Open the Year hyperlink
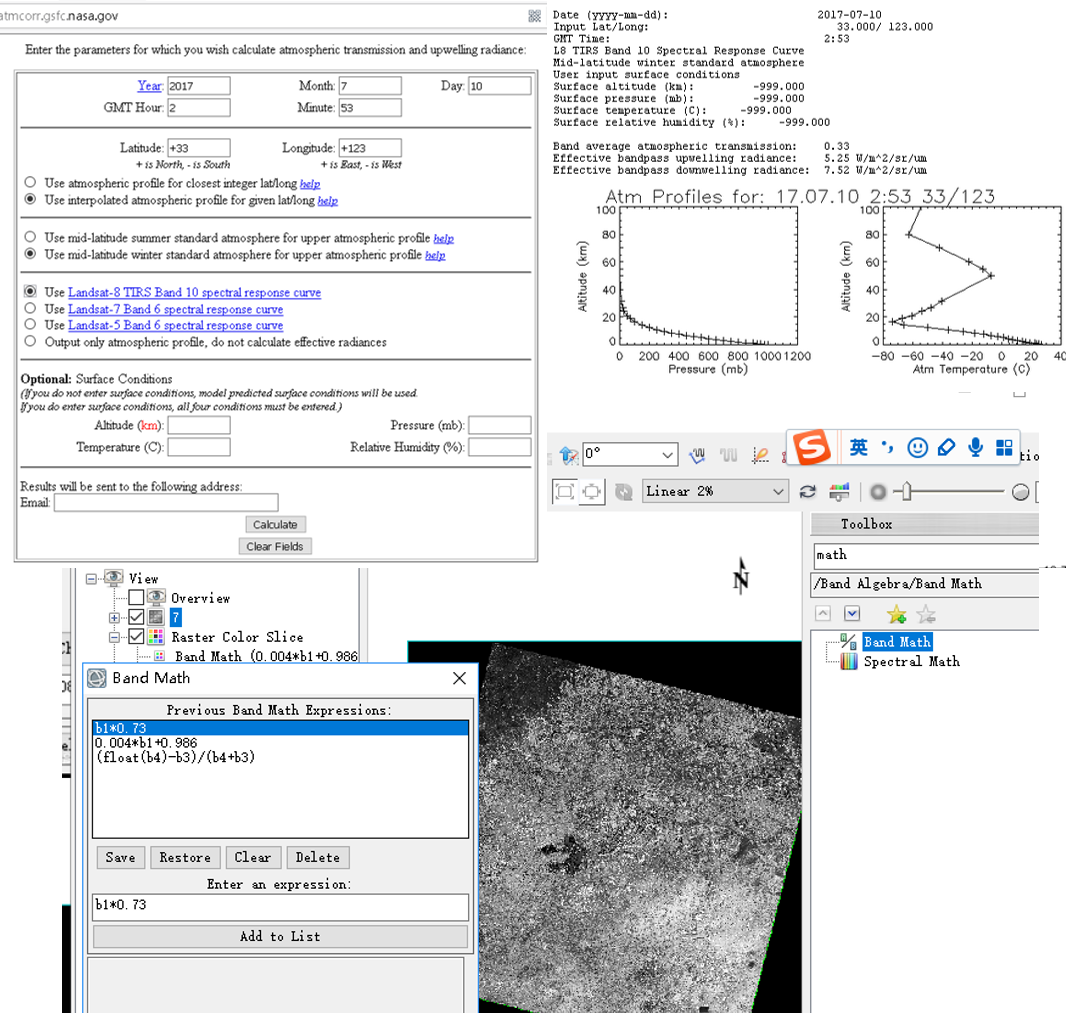The height and width of the screenshot is (1013, 1066). [x=150, y=86]
